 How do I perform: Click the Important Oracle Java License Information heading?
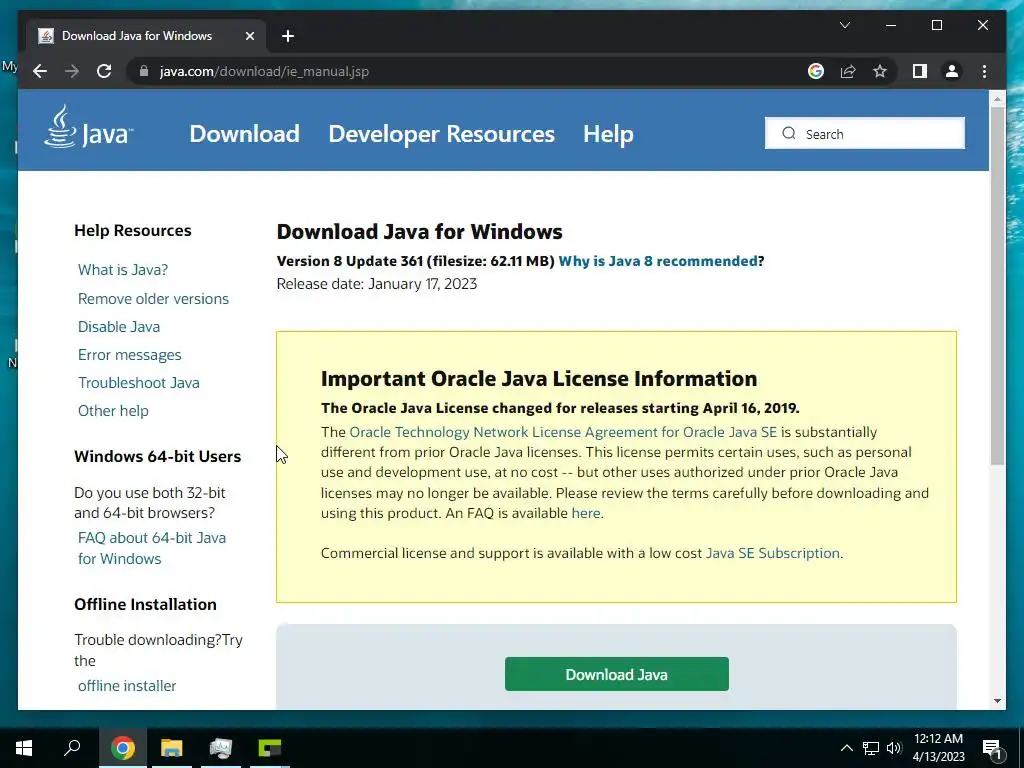539,379
